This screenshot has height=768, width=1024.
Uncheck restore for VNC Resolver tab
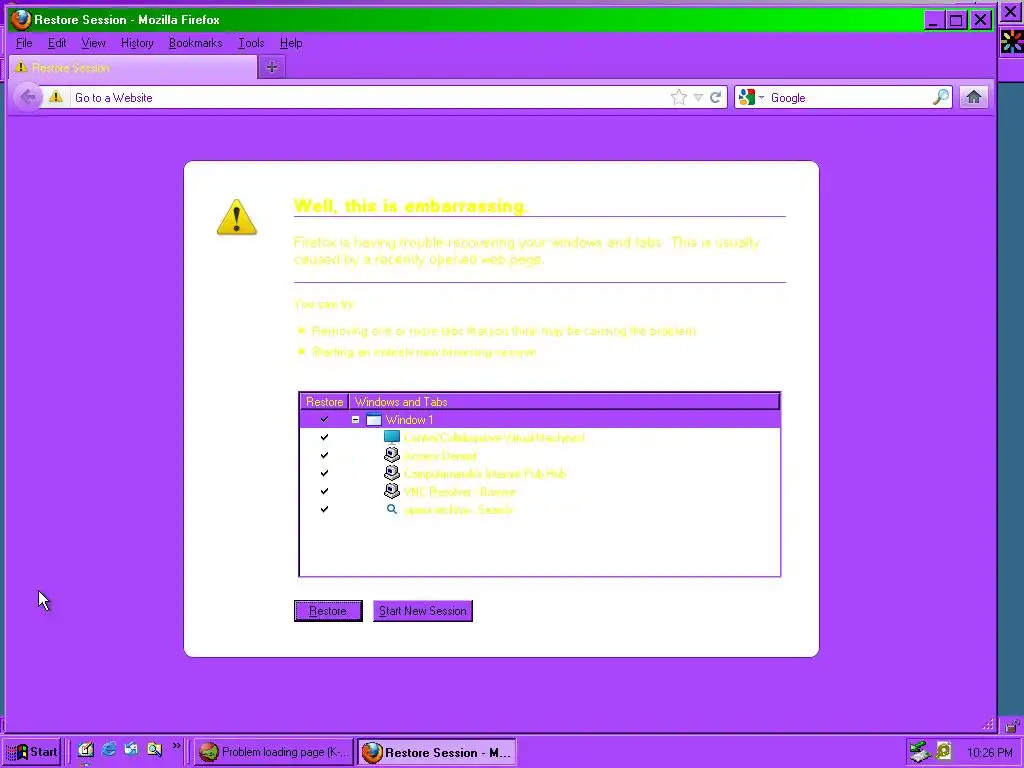[324, 491]
